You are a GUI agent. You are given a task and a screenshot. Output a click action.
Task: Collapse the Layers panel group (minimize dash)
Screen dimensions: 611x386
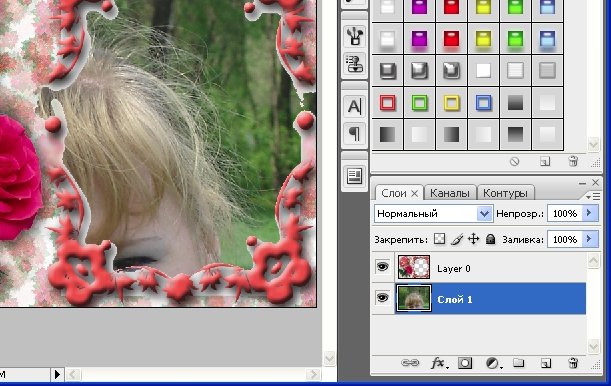[x=582, y=183]
